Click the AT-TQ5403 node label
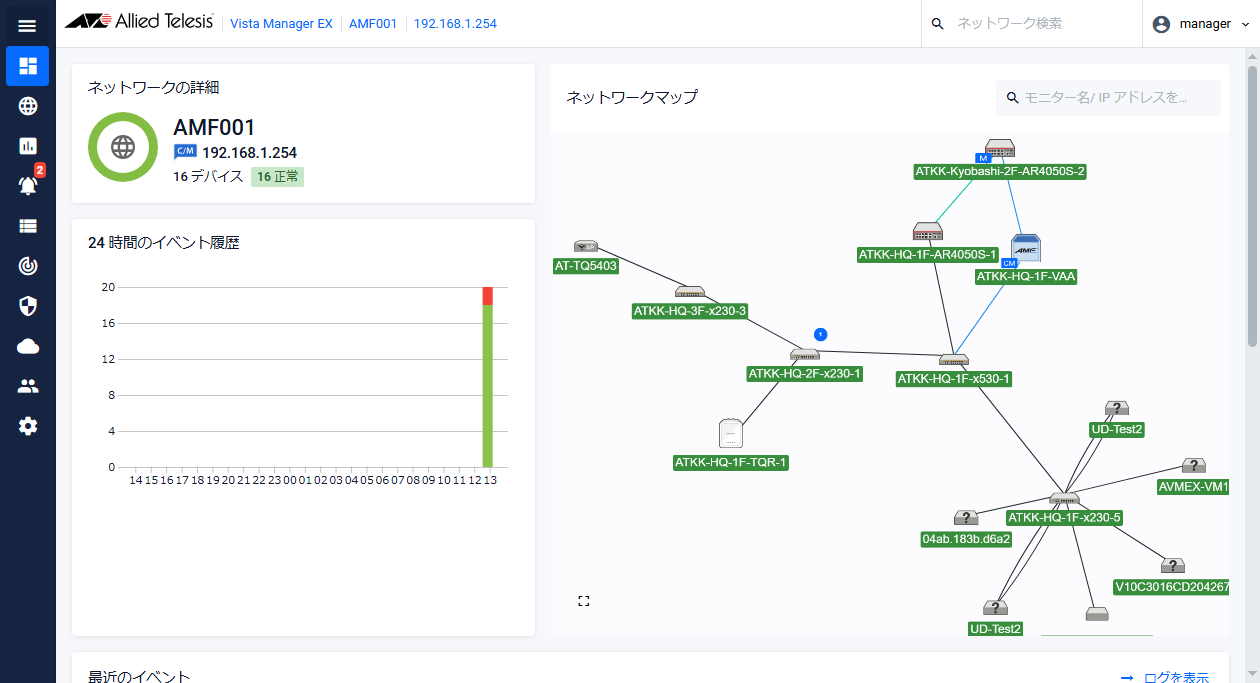 coord(586,266)
